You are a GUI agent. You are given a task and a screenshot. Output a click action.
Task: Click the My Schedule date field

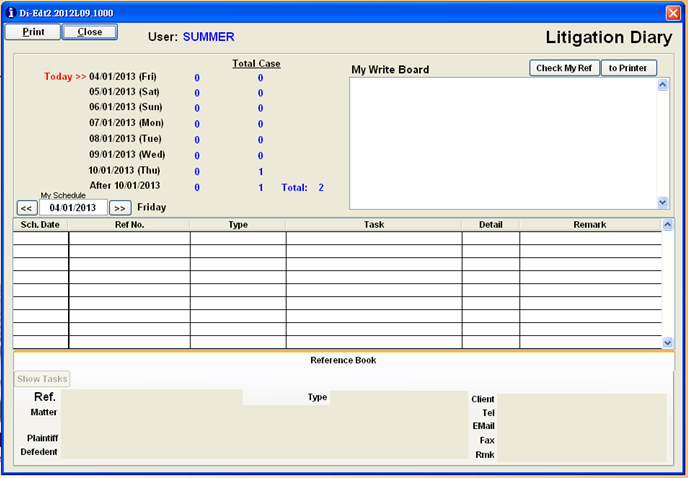[x=73, y=208]
